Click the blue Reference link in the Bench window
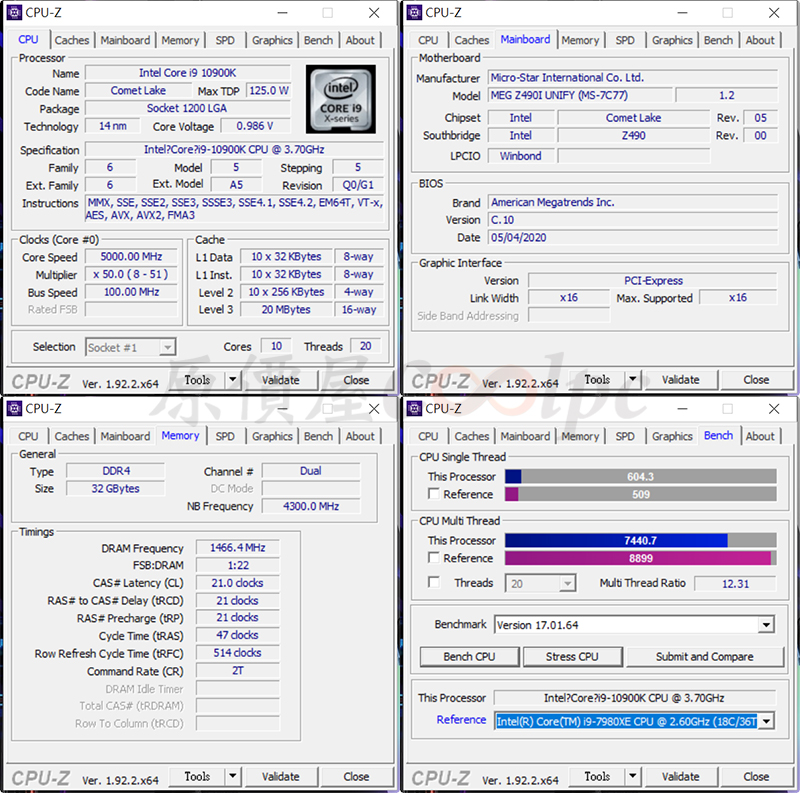This screenshot has height=793, width=800. [x=461, y=720]
